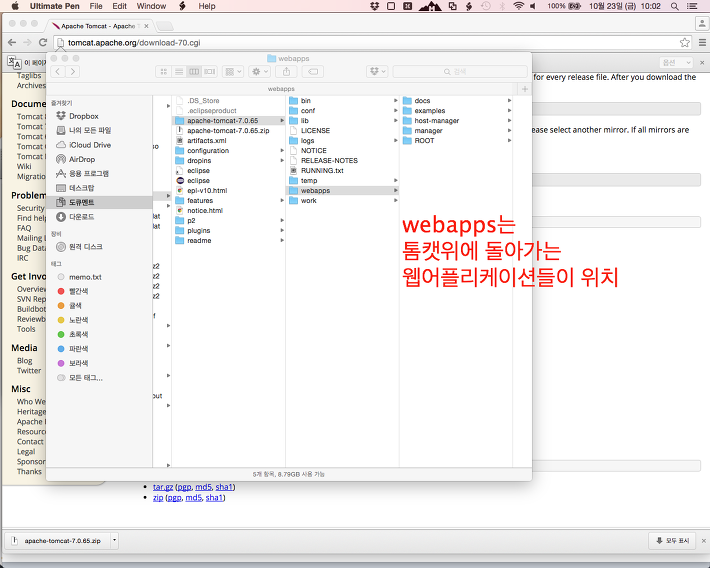Click the Finder search field
The height and width of the screenshot is (568, 710).
[460, 72]
